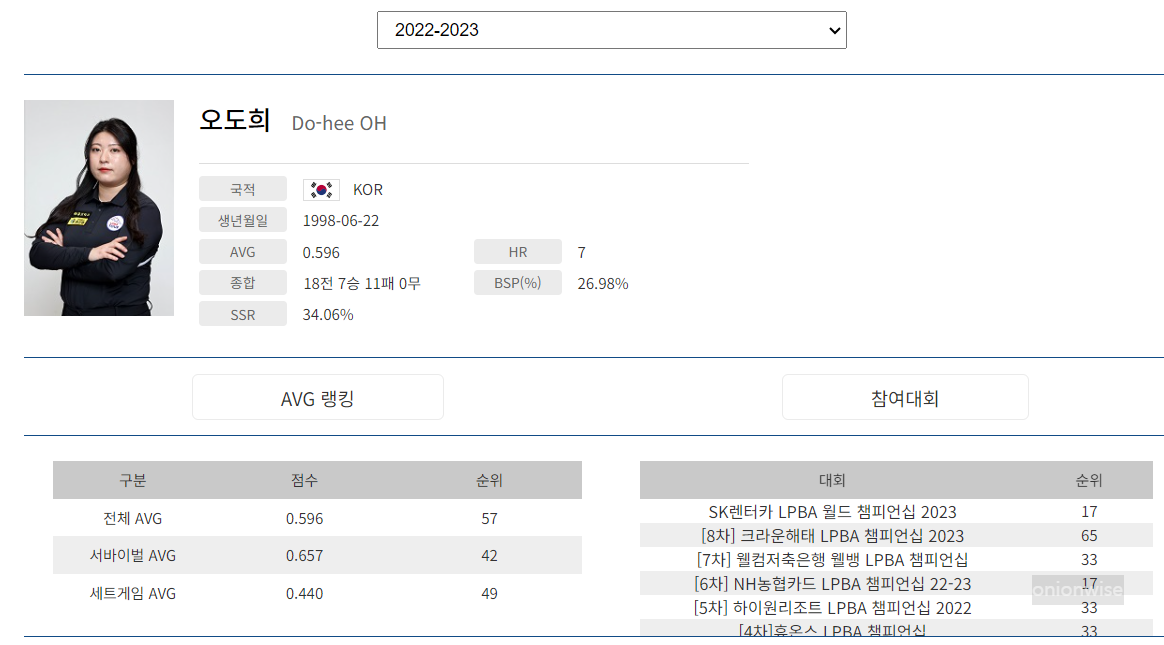Click the player photo of 오도희
Screen dimensions: 1164x645
click(99, 207)
